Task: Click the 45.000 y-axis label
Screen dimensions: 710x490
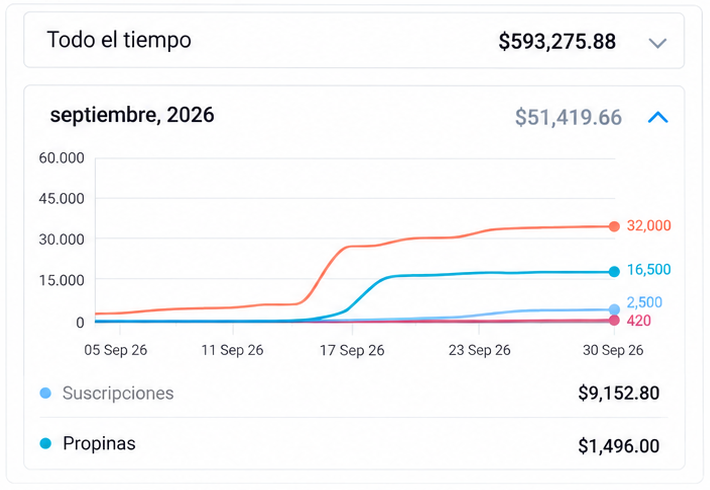Action: pyautogui.click(x=62, y=198)
